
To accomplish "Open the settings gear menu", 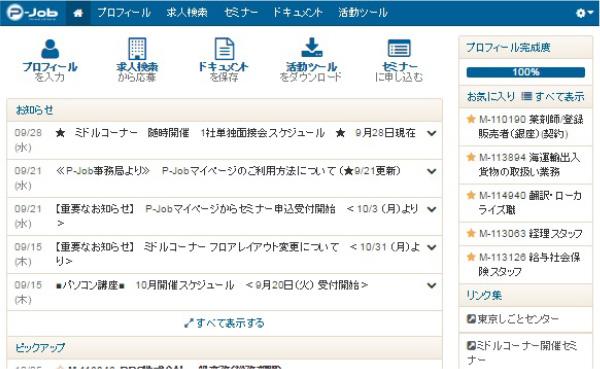I will coord(584,13).
